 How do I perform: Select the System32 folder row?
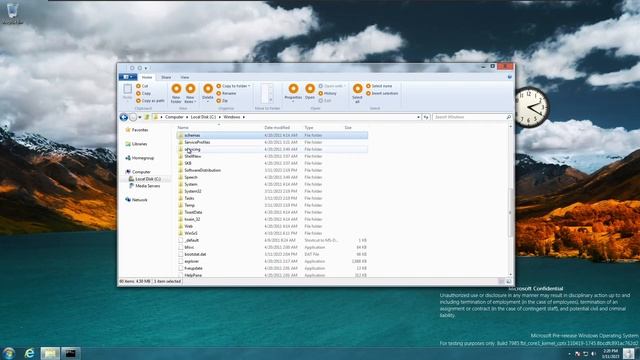[x=272, y=191]
